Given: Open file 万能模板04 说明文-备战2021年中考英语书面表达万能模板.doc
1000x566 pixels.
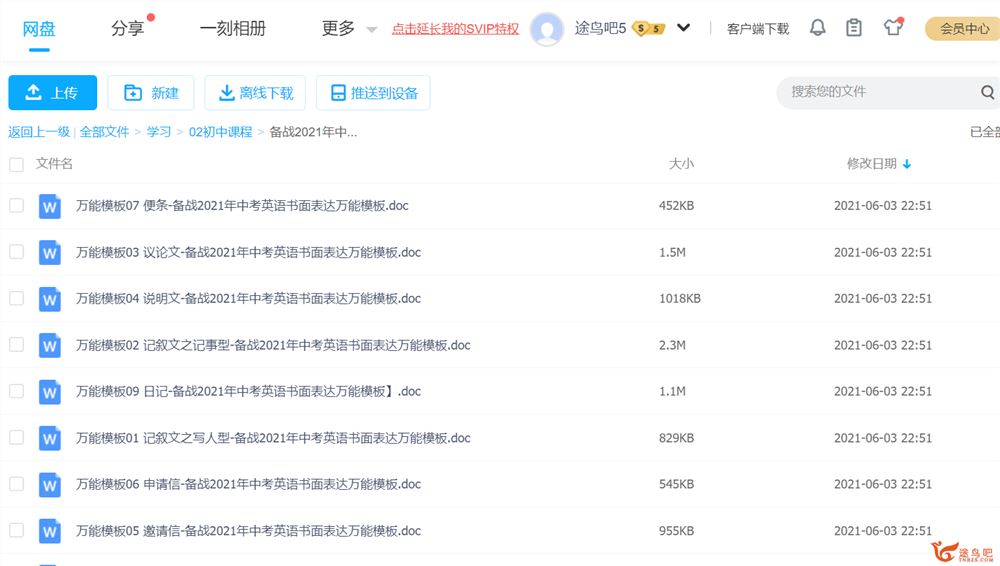Looking at the screenshot, I should point(249,298).
